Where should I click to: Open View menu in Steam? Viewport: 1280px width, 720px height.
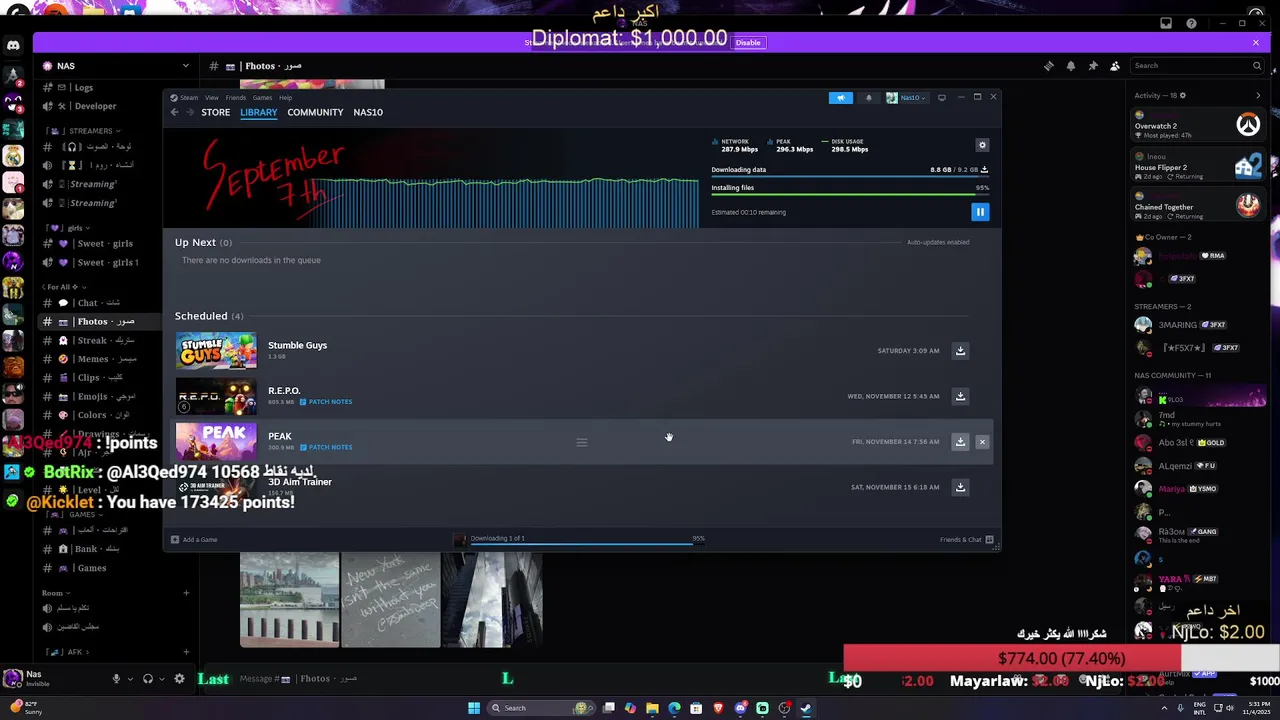(x=212, y=98)
